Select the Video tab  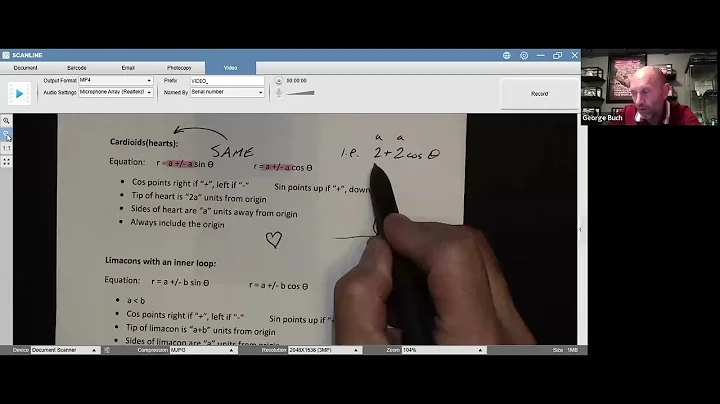coord(231,68)
